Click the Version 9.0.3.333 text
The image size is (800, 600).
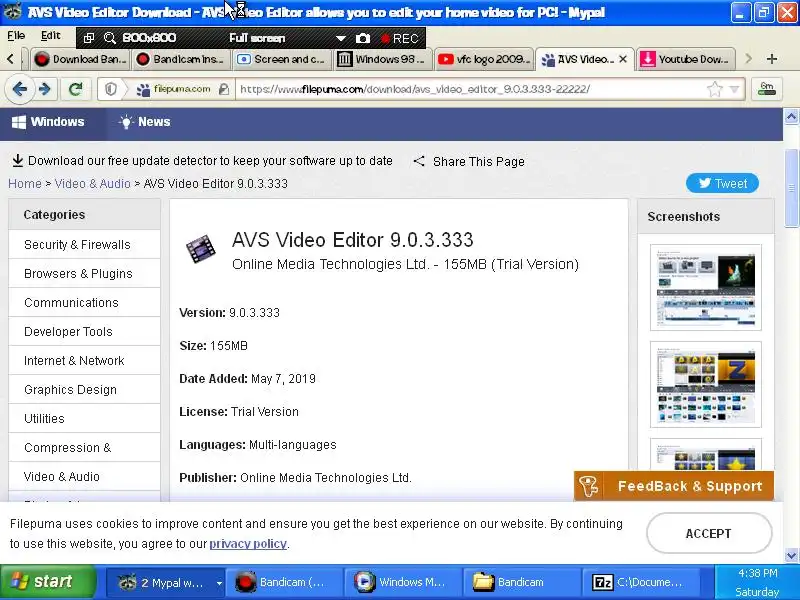tap(230, 313)
